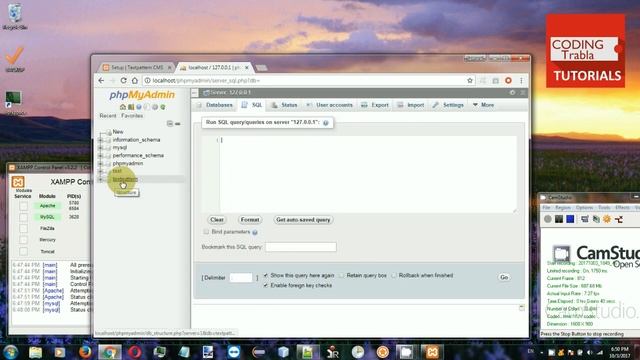
Task: Click the Delimiter input field
Action: (241, 278)
